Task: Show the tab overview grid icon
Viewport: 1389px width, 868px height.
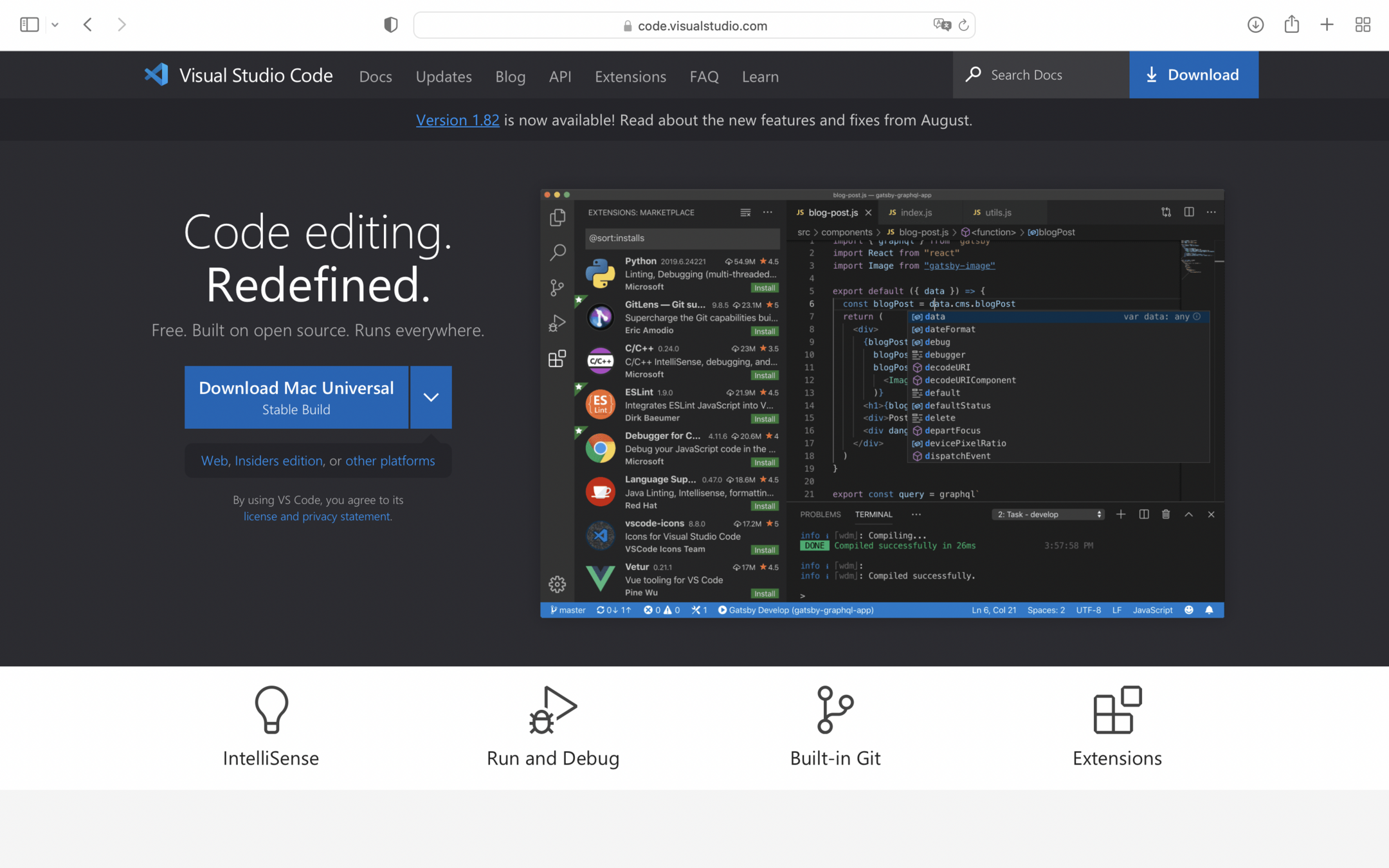Action: pos(1363,25)
